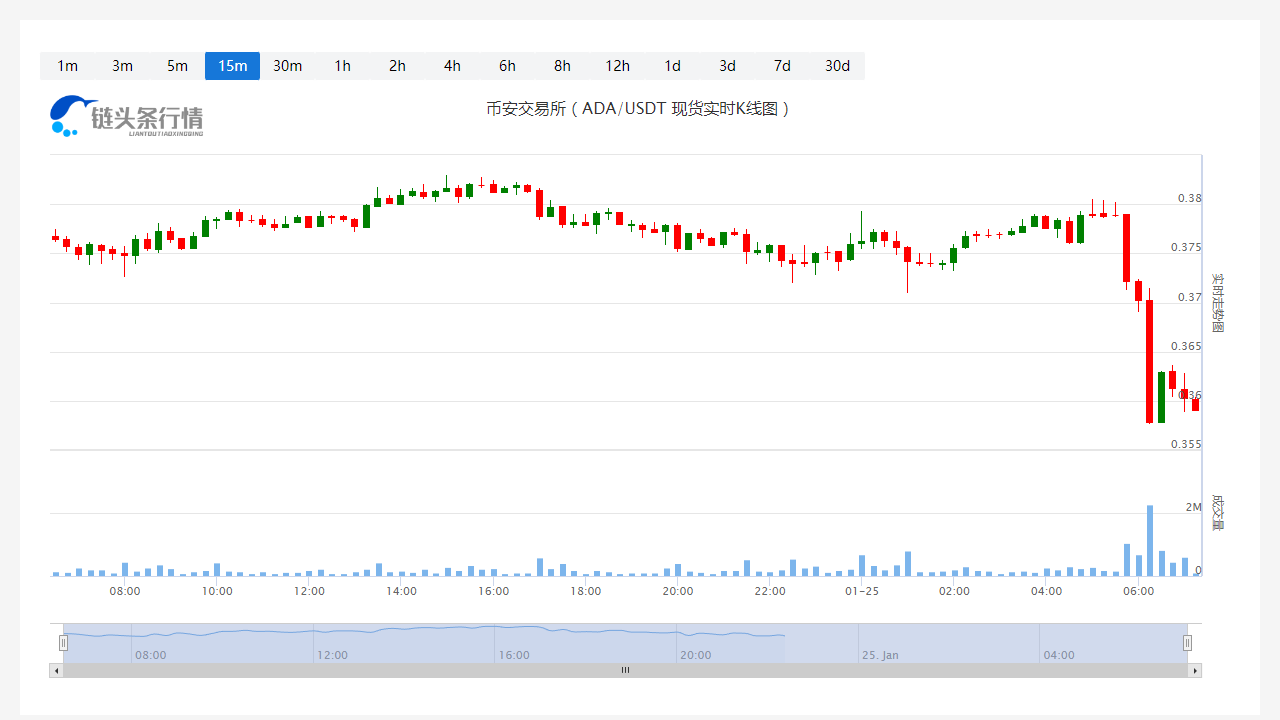Viewport: 1280px width, 720px height.
Task: Change to the 4h interval
Action: 452,66
